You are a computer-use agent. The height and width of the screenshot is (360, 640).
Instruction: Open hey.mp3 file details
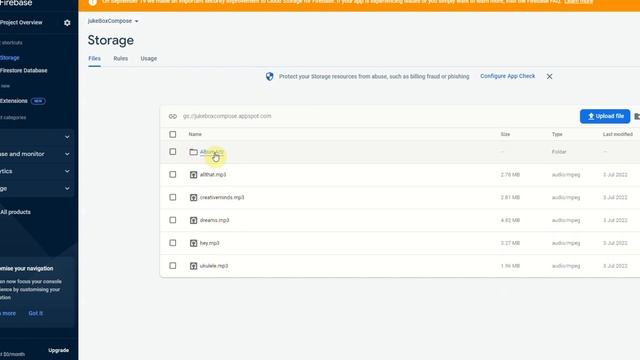(x=209, y=243)
